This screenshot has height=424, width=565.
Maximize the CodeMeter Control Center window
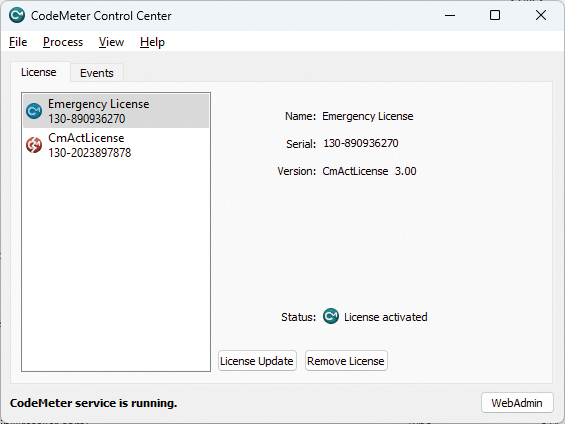click(x=495, y=15)
